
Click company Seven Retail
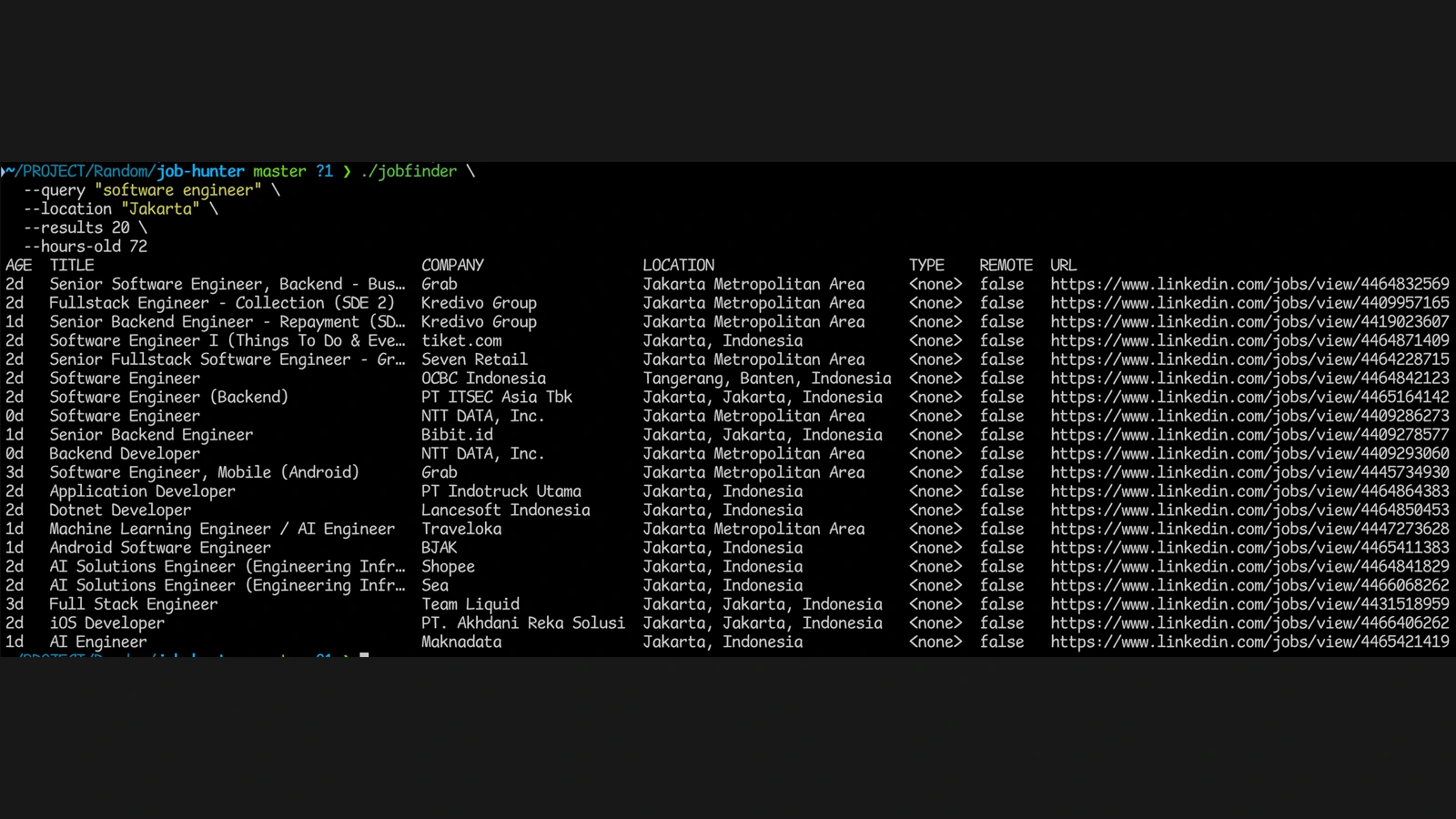[x=474, y=359]
